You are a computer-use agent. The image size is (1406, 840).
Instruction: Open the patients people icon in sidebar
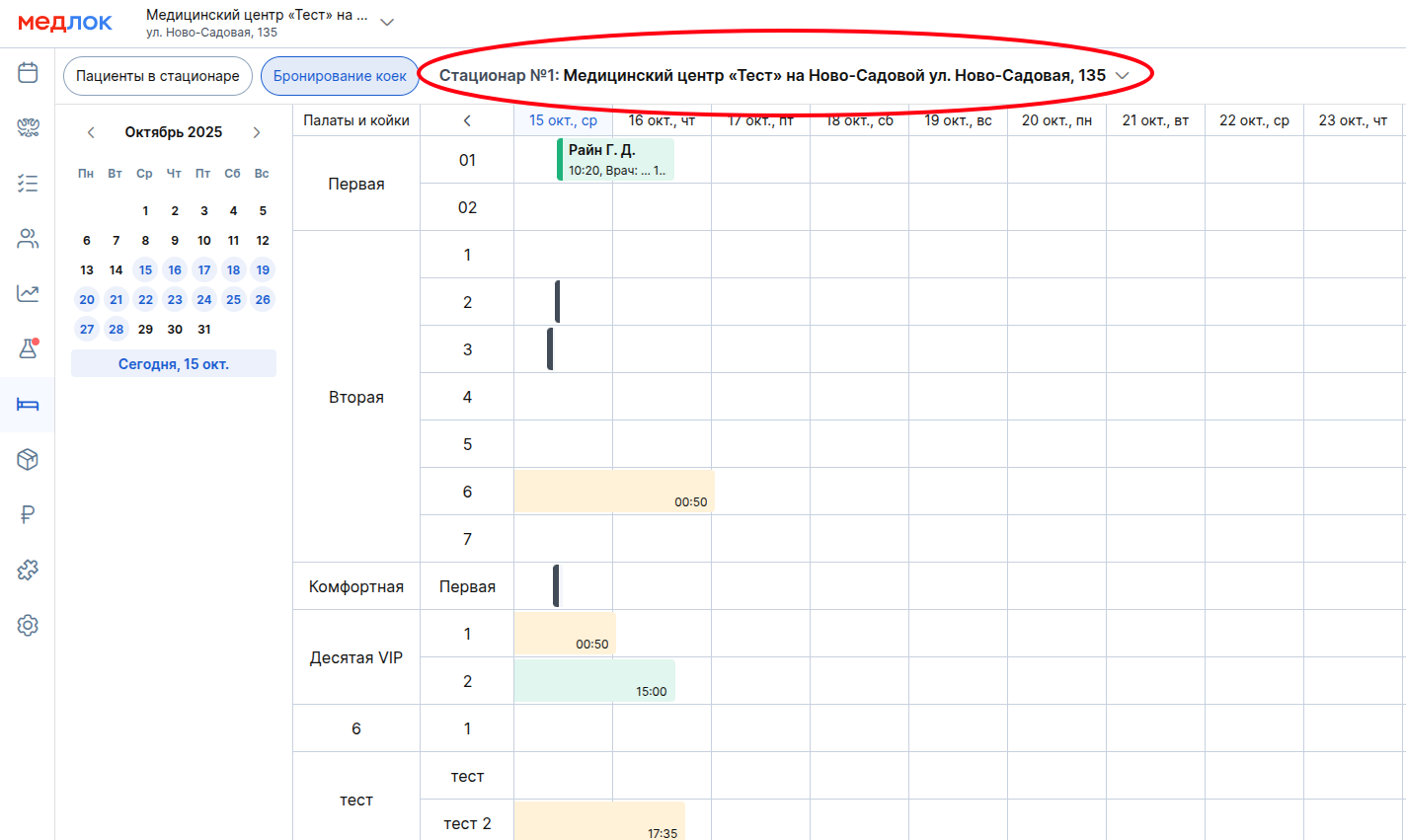28,238
